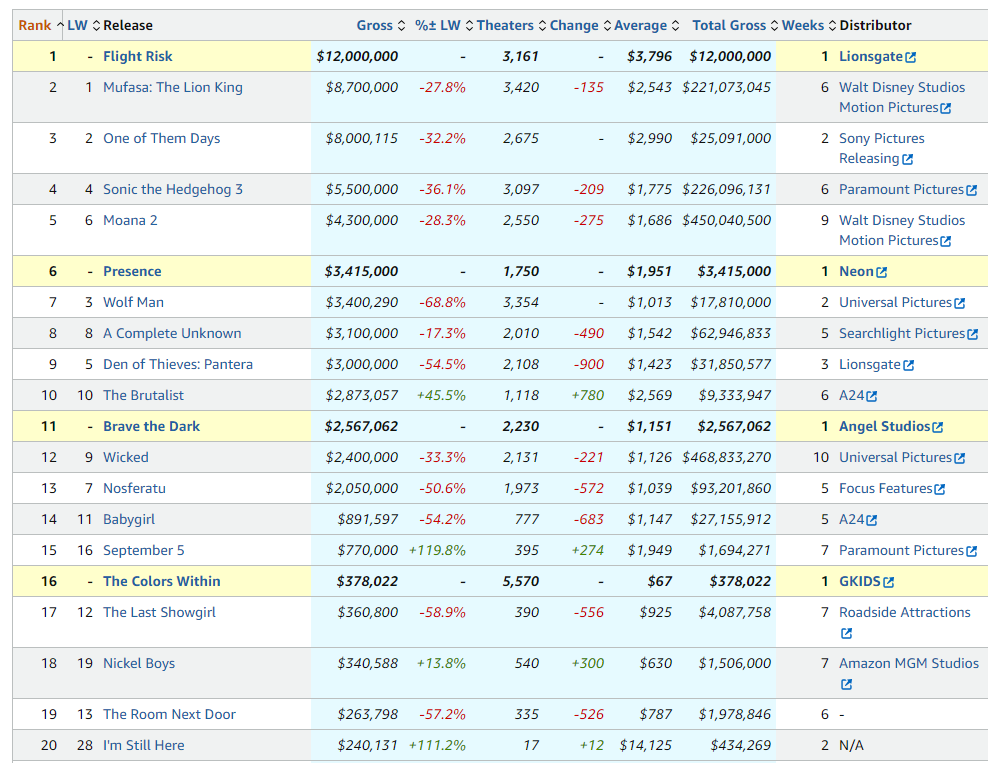
Task: Sort table by Rank column
Action: point(35,25)
